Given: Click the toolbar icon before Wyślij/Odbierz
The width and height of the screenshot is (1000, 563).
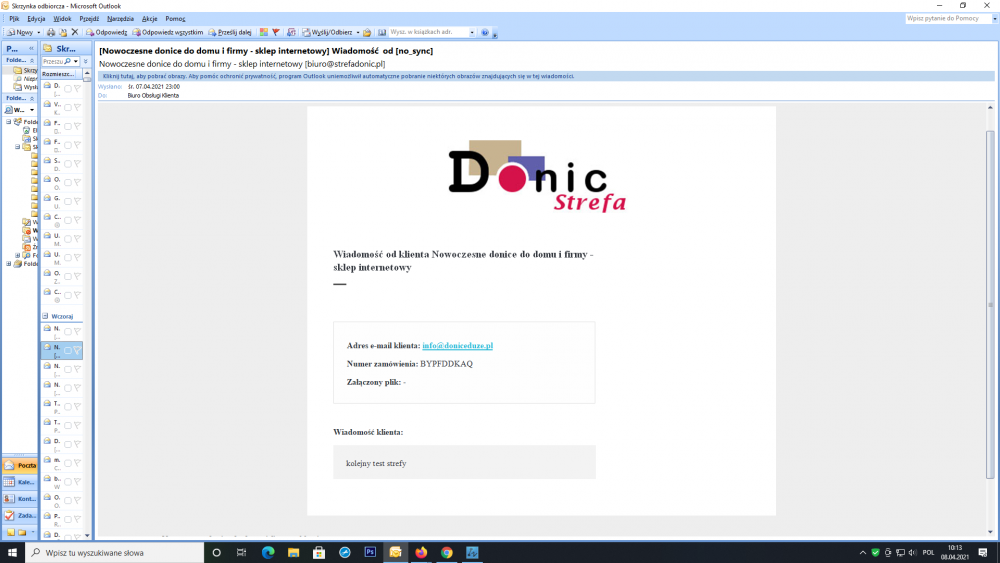Looking at the screenshot, I should pos(291,32).
